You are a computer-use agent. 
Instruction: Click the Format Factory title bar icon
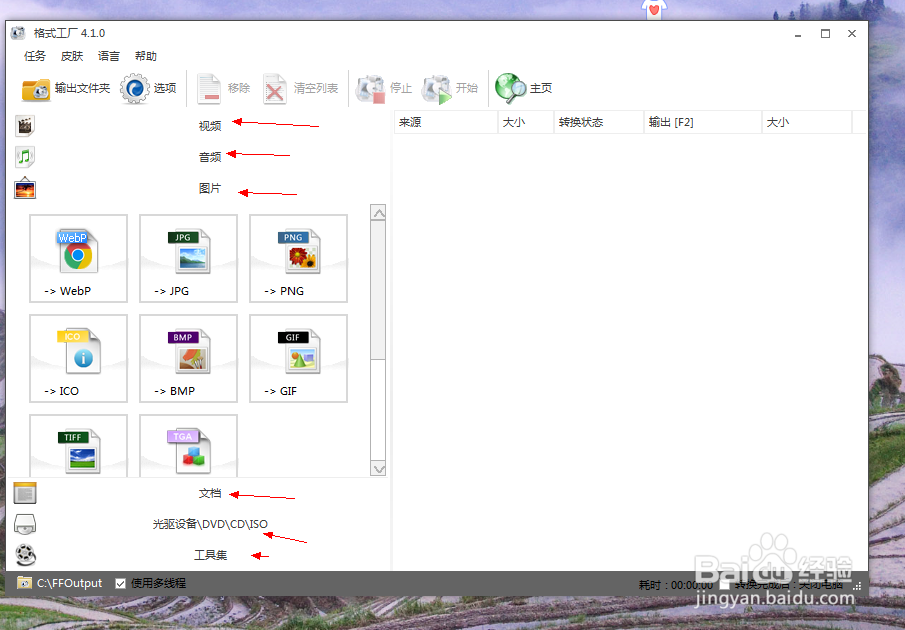tap(18, 33)
